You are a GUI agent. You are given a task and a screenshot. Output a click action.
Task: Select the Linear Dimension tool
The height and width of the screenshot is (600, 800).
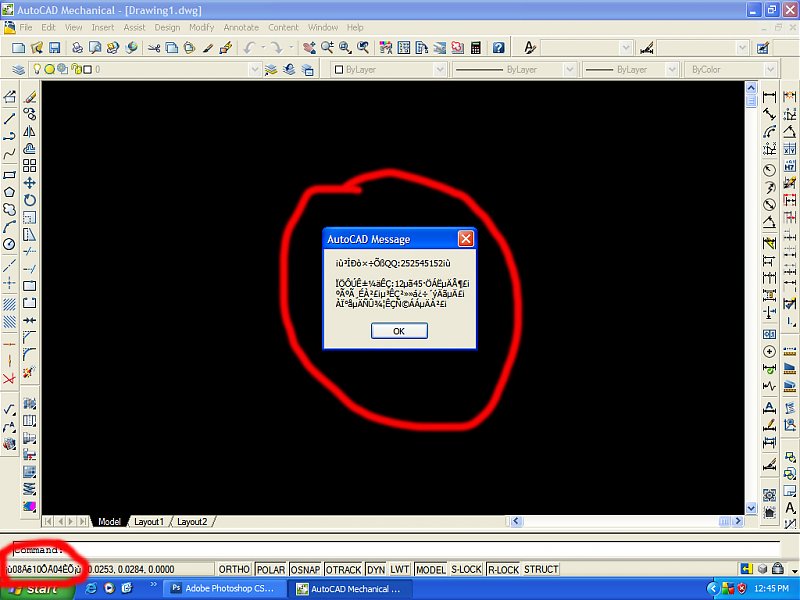click(x=769, y=96)
